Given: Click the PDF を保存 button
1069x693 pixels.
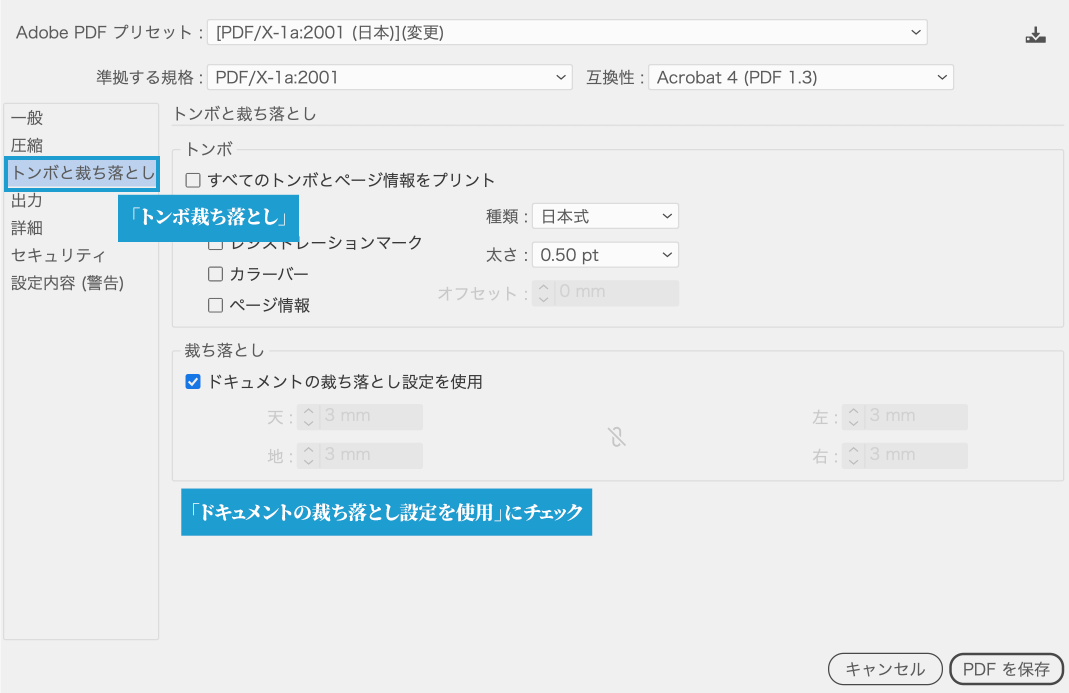Looking at the screenshot, I should [x=1006, y=669].
